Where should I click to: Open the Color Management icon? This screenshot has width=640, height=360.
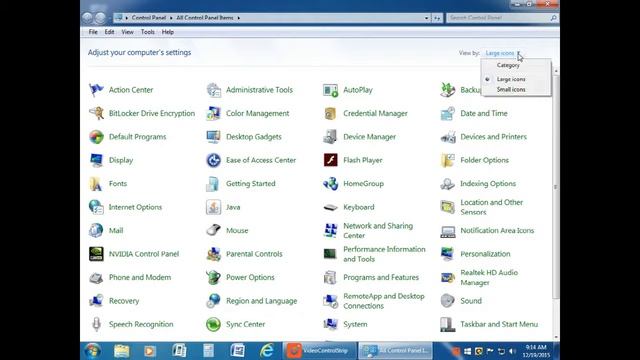click(x=213, y=113)
